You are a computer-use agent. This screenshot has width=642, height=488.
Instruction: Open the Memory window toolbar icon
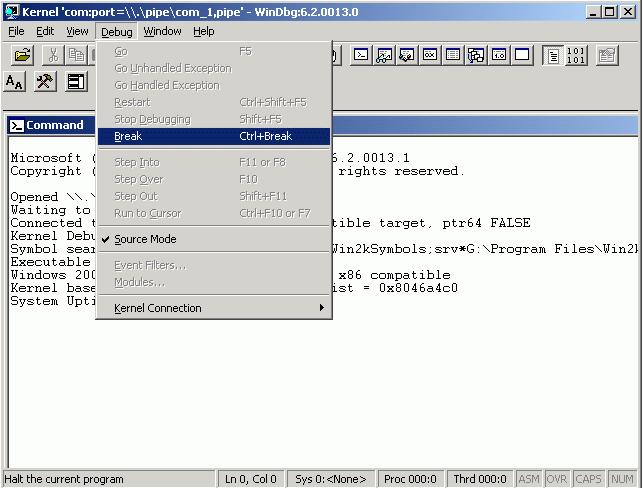(x=453, y=55)
